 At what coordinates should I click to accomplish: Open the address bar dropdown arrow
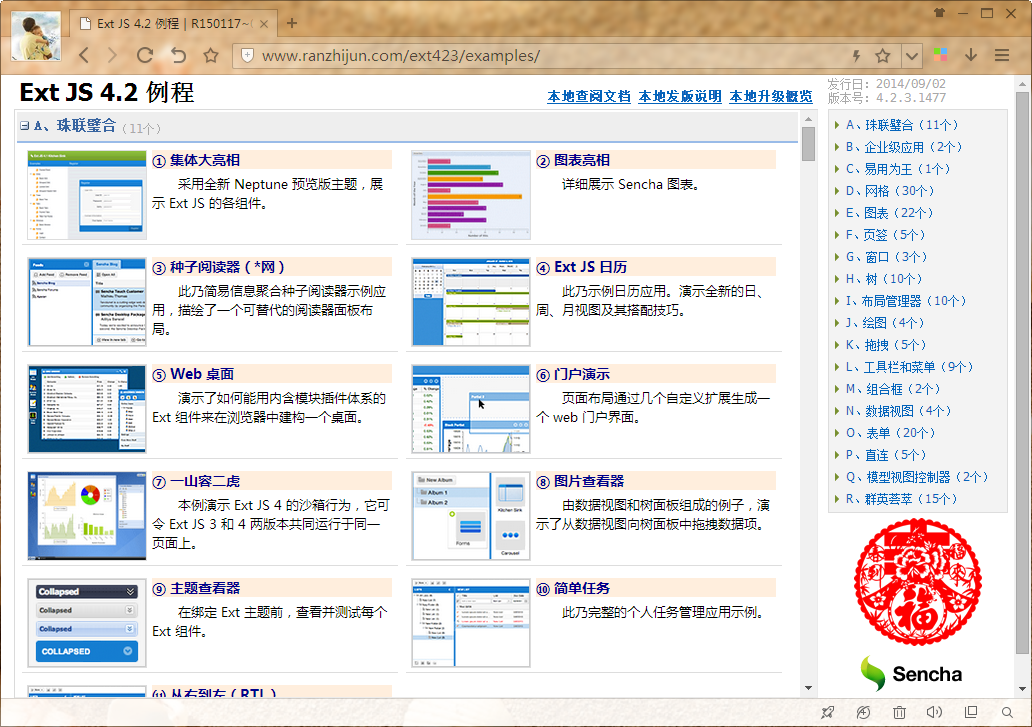click(911, 56)
